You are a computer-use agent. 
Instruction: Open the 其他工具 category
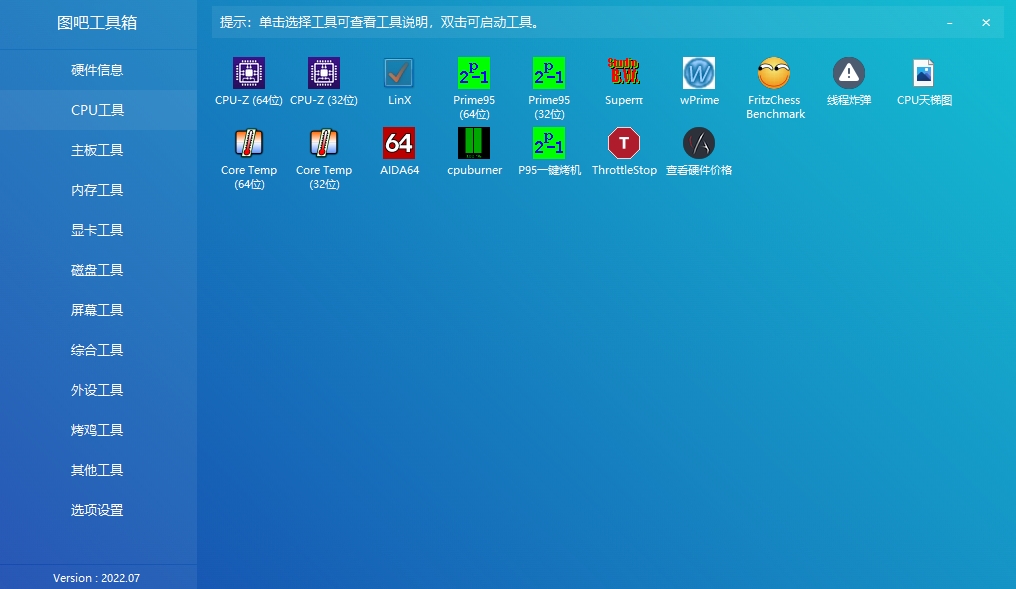[x=98, y=470]
